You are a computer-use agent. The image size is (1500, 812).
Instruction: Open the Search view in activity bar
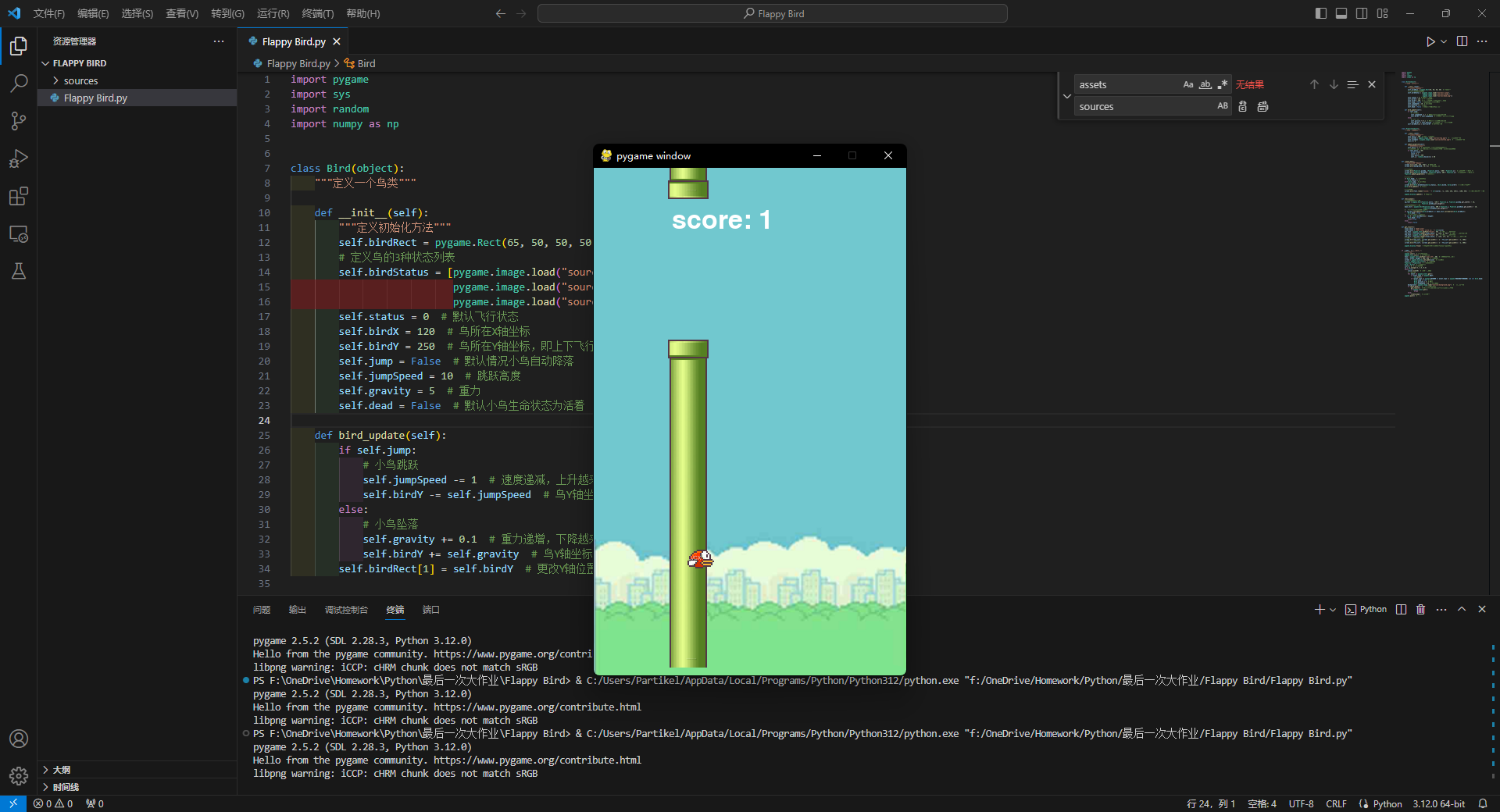click(19, 83)
